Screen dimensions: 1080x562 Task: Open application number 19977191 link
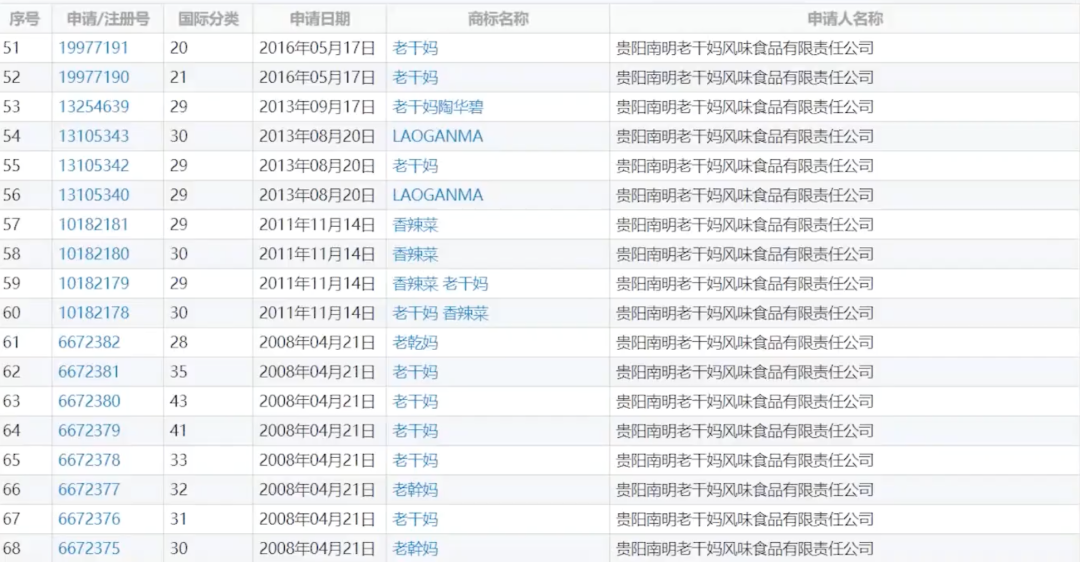pos(93,48)
